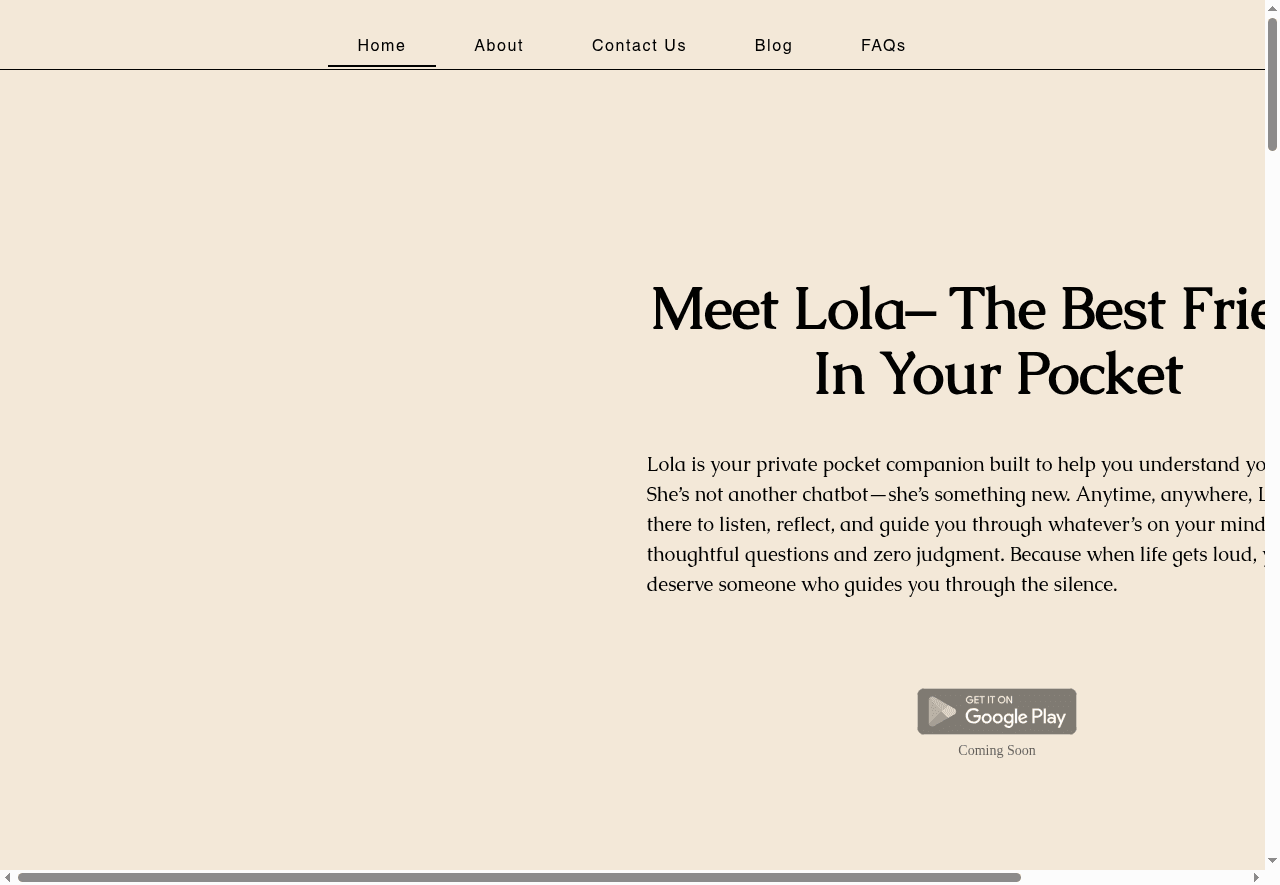Click the vertical scrollbar thumb
The width and height of the screenshot is (1280, 885).
tap(1272, 84)
